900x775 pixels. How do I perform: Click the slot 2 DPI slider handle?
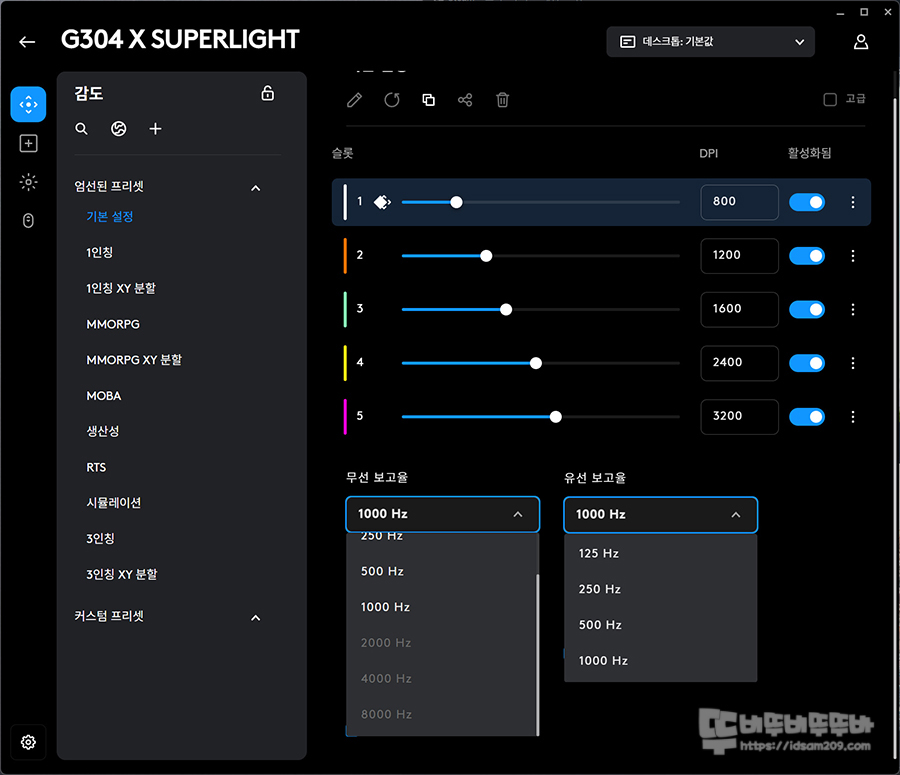point(486,255)
